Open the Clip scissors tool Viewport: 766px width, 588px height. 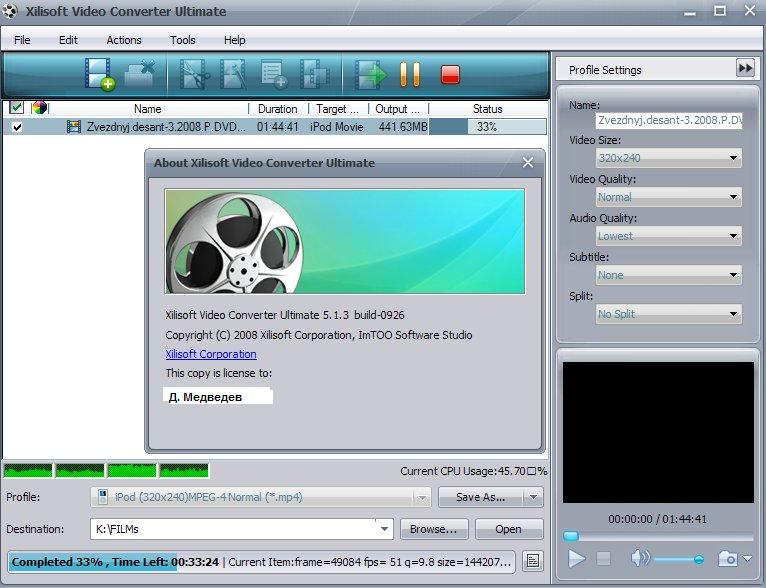tap(194, 74)
